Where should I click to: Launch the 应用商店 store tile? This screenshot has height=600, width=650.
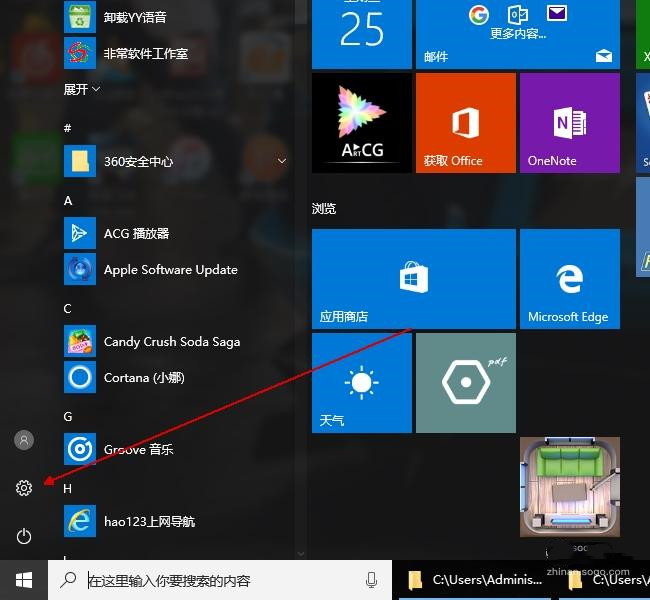[413, 278]
